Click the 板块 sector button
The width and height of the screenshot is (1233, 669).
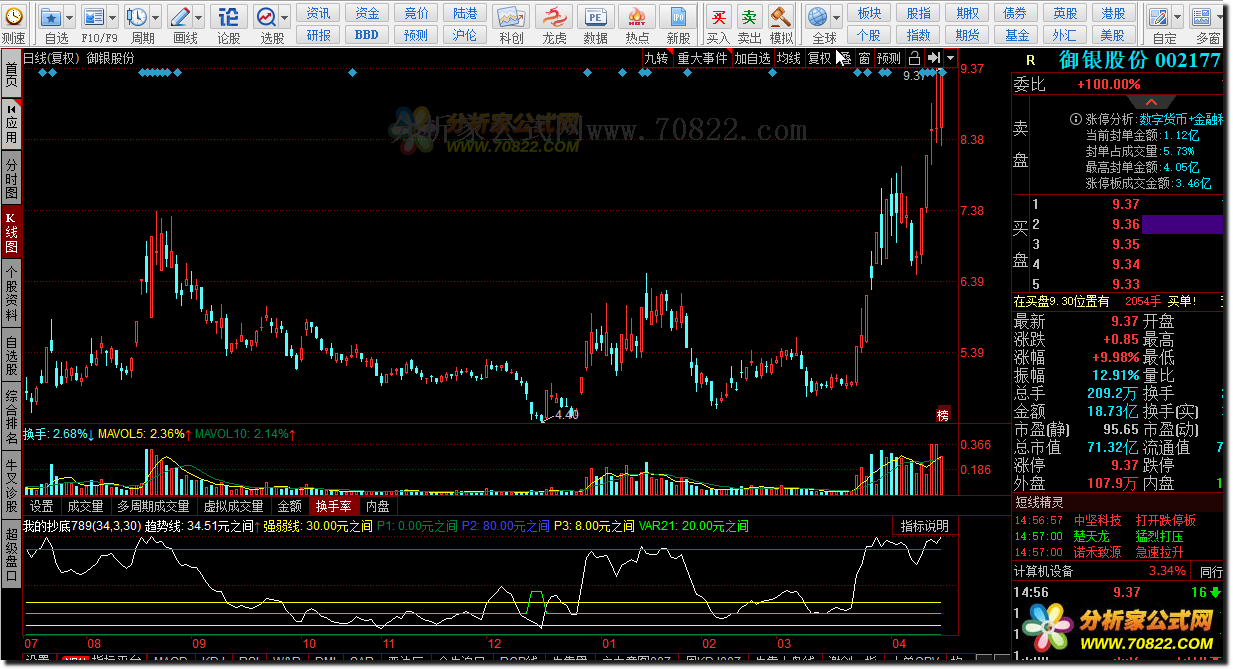(870, 13)
